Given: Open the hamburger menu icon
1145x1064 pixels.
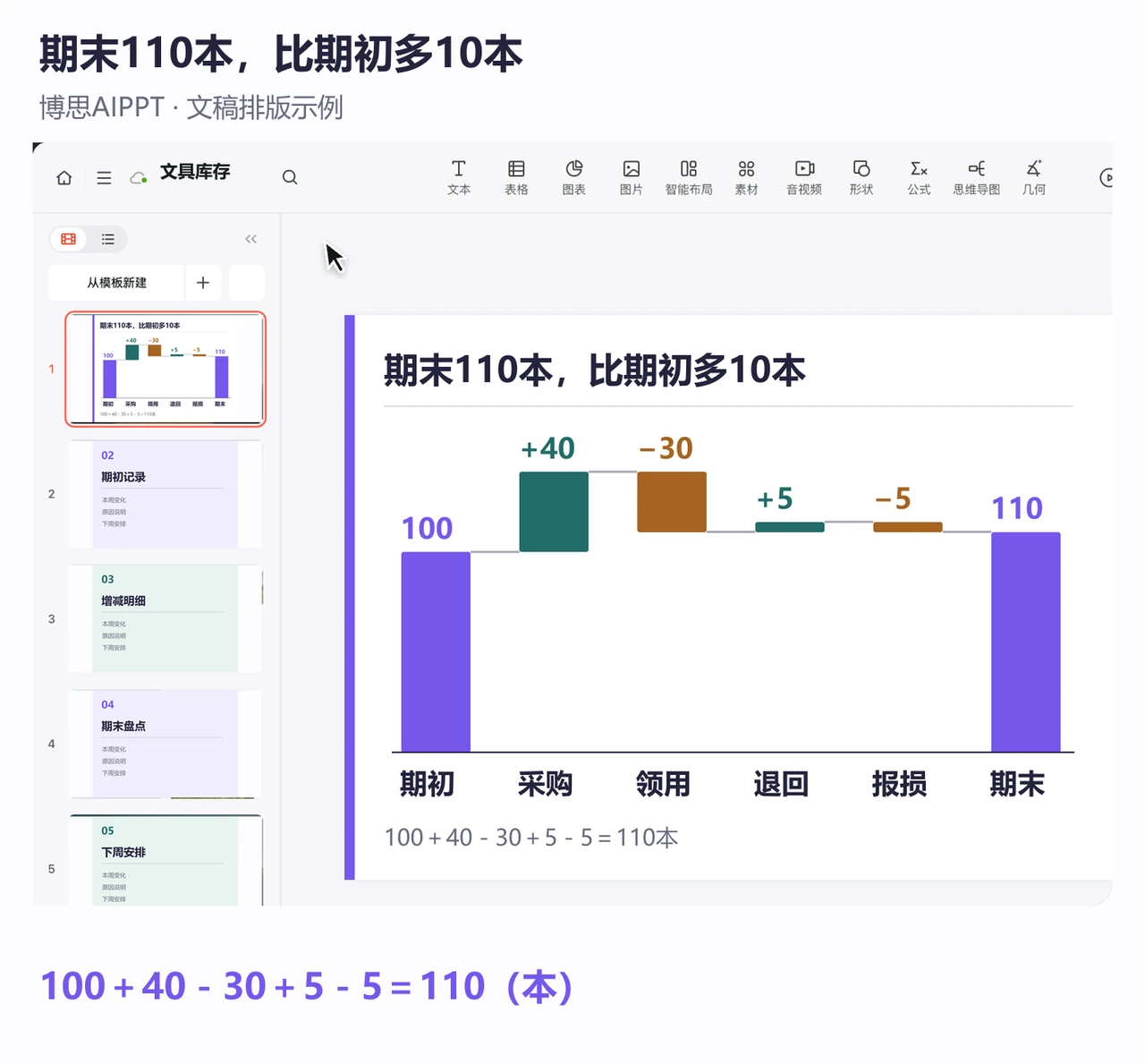Looking at the screenshot, I should (x=105, y=177).
